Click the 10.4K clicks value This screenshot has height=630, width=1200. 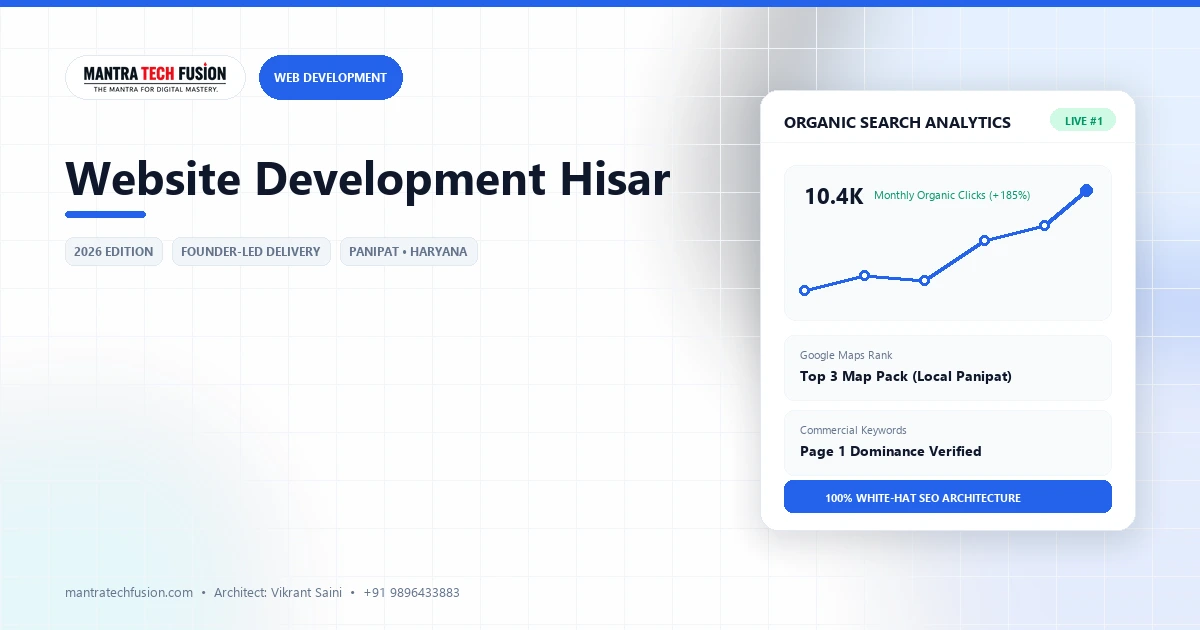833,197
